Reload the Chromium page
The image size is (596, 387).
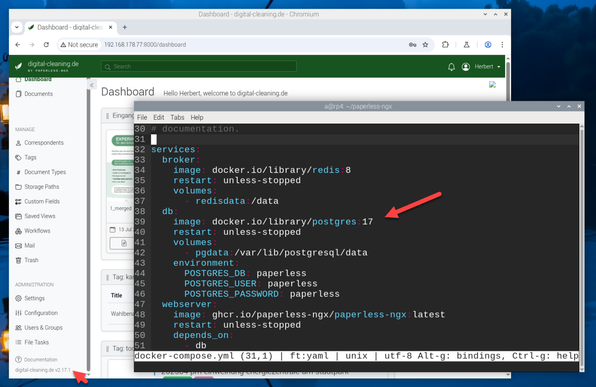tap(46, 45)
